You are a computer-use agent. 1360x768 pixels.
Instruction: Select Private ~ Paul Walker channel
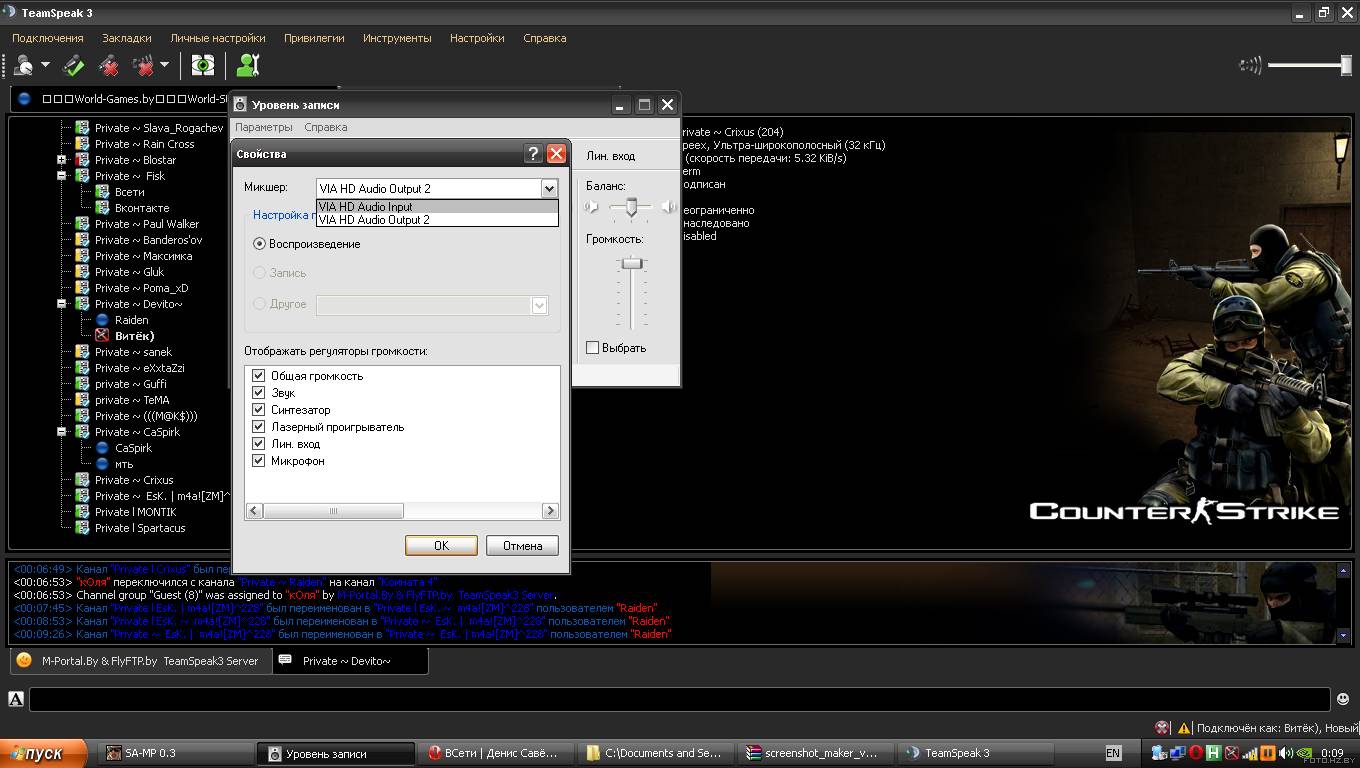(147, 224)
